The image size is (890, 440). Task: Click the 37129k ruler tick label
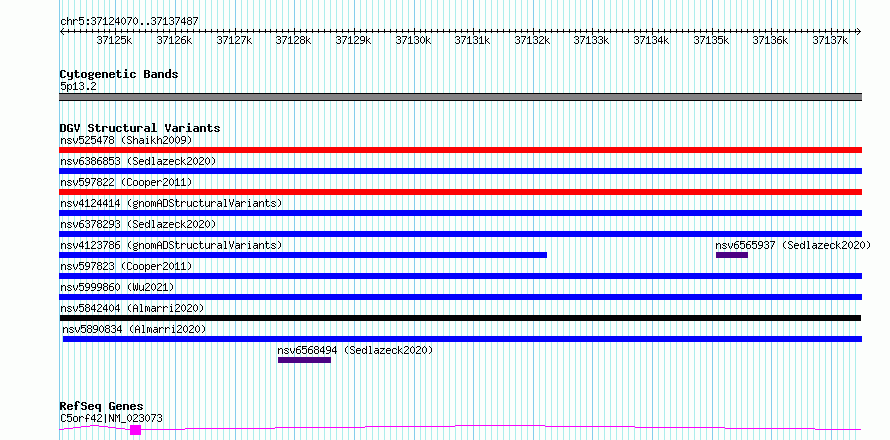tap(353, 40)
